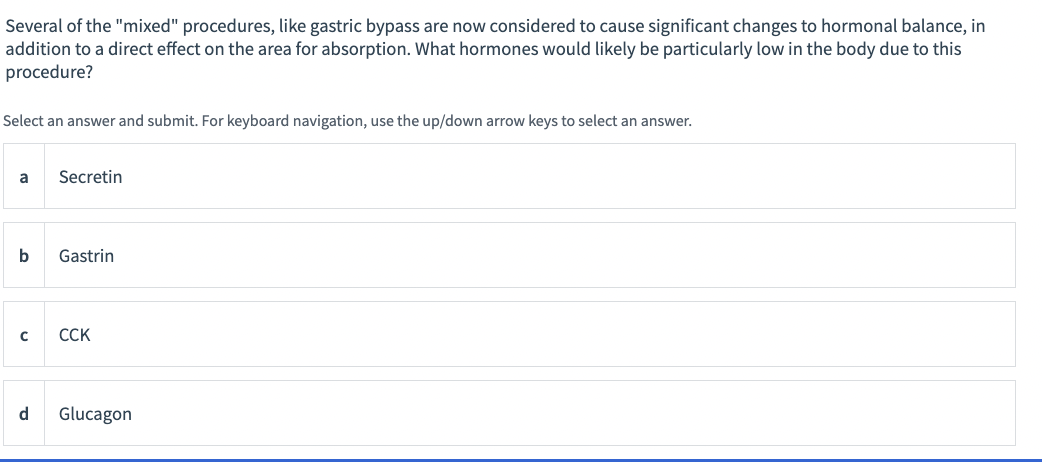
Task: Click the letter 'd' option marker
Action: tap(24, 414)
